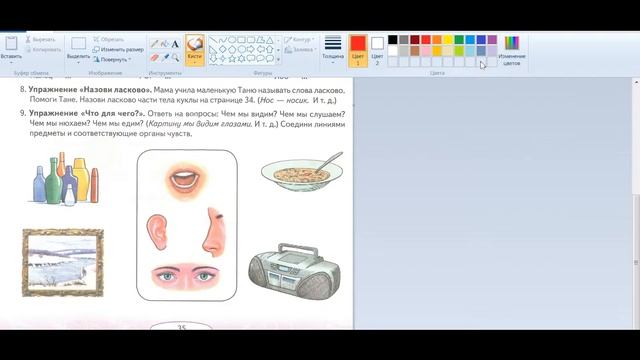Pick the green color swatch
The width and height of the screenshot is (640, 360).
(x=459, y=40)
